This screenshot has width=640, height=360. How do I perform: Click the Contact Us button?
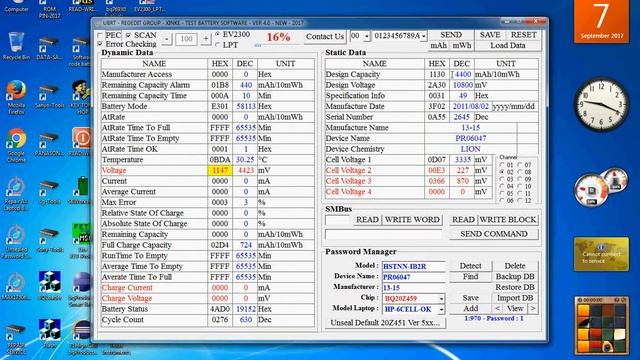click(x=325, y=37)
